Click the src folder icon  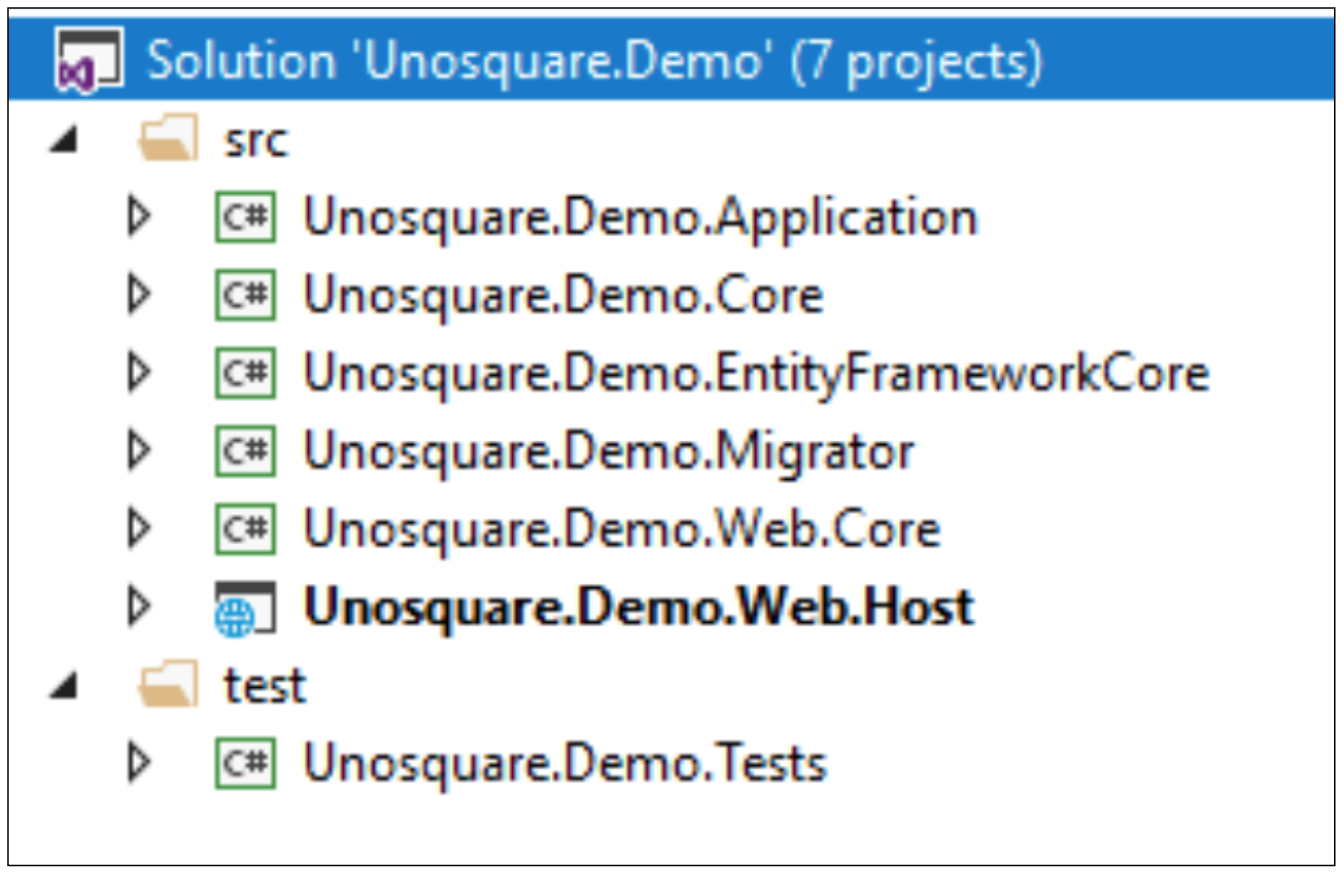[167, 141]
